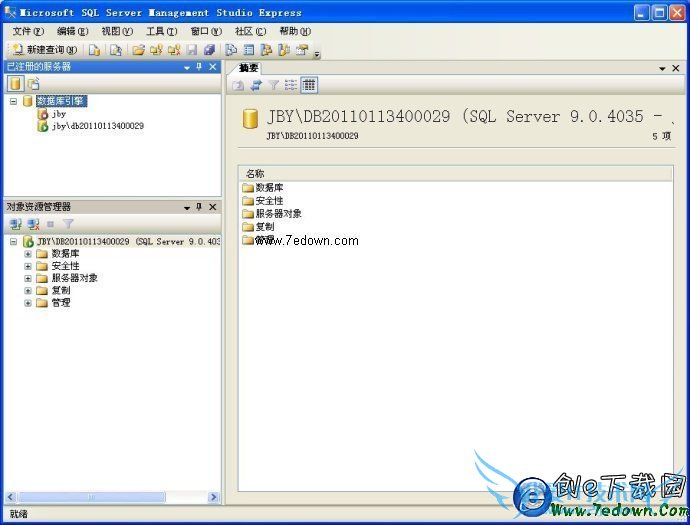The image size is (690, 525).
Task: Select the 摘要 tab
Action: 248,68
